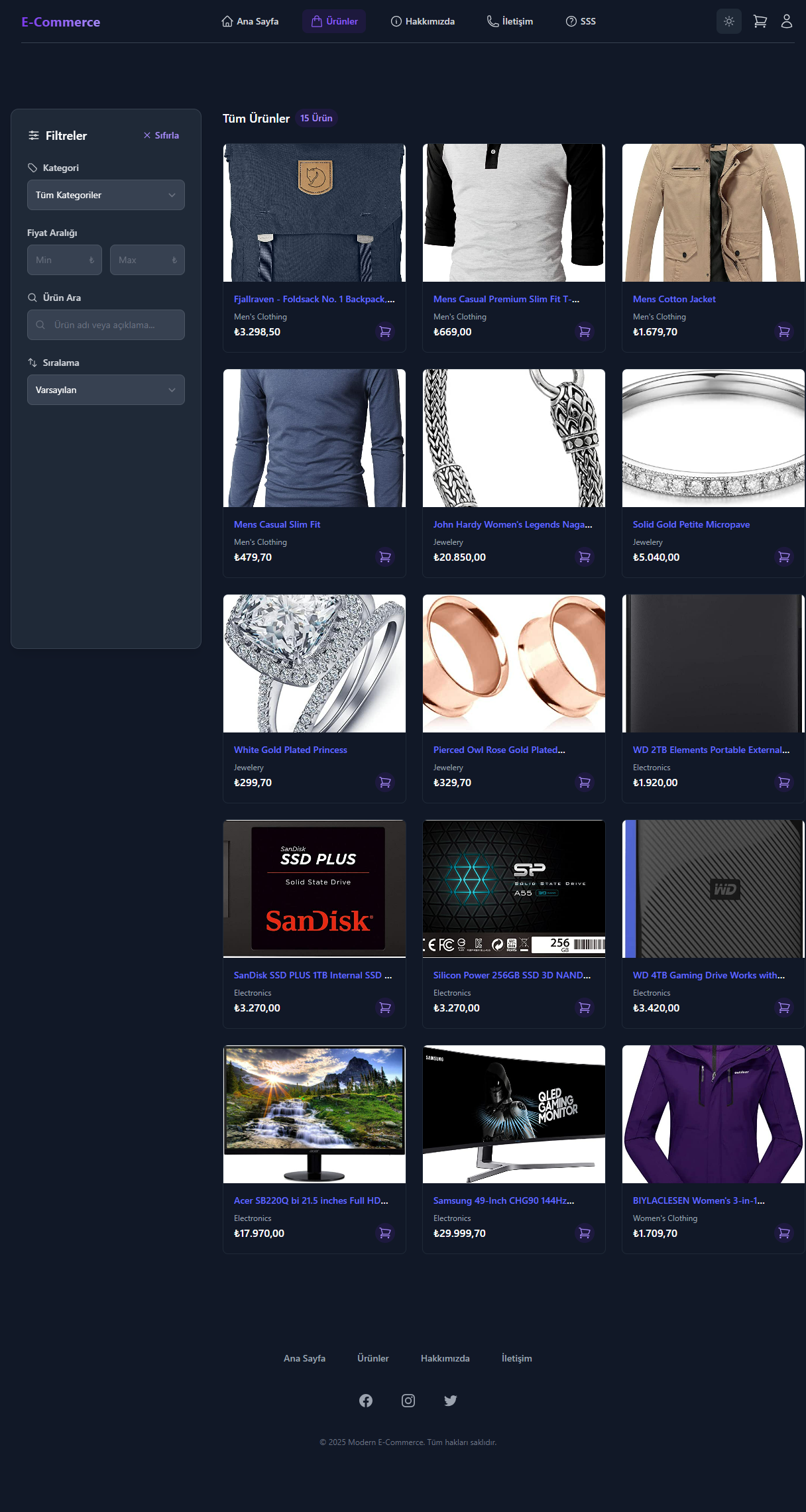This screenshot has height=1512, width=806.
Task: Open the Varsayılan sorting dropdown
Action: point(106,390)
